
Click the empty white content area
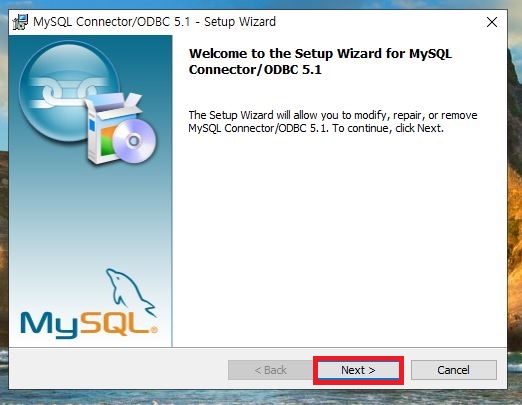(339, 240)
